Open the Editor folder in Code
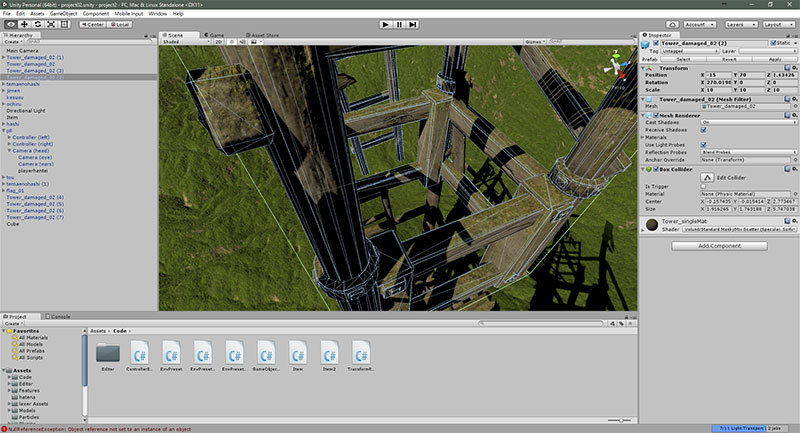 108,353
